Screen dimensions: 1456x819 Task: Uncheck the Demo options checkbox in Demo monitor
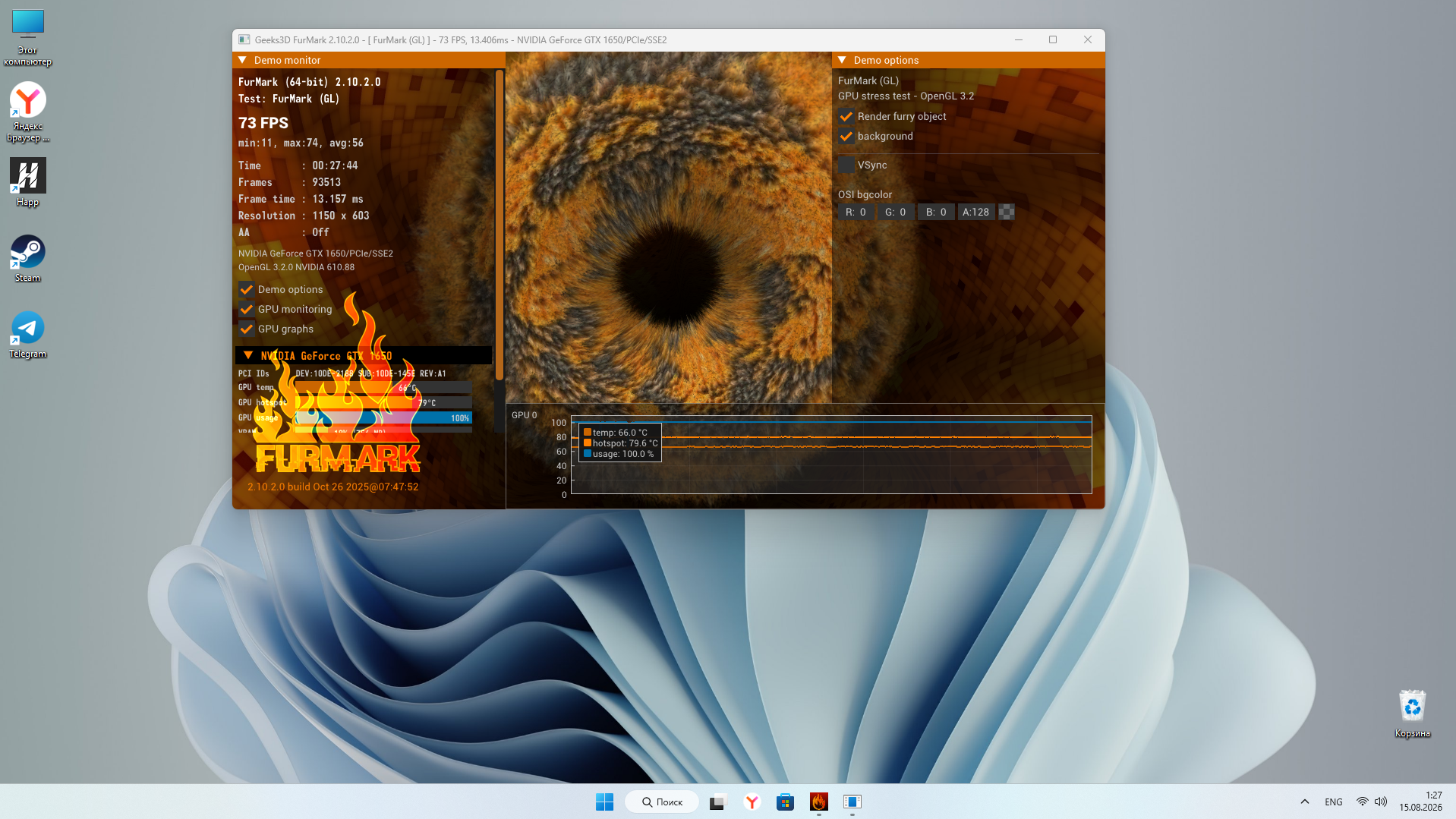pos(247,289)
